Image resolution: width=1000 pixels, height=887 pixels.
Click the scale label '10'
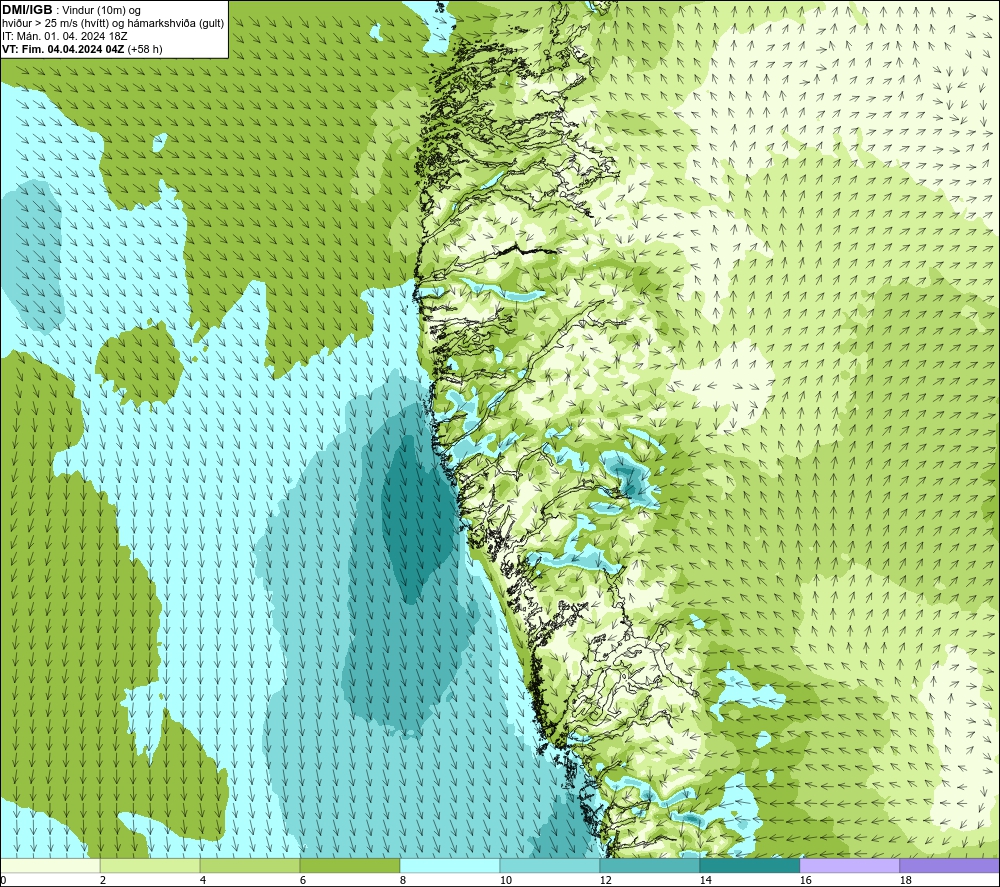point(506,881)
